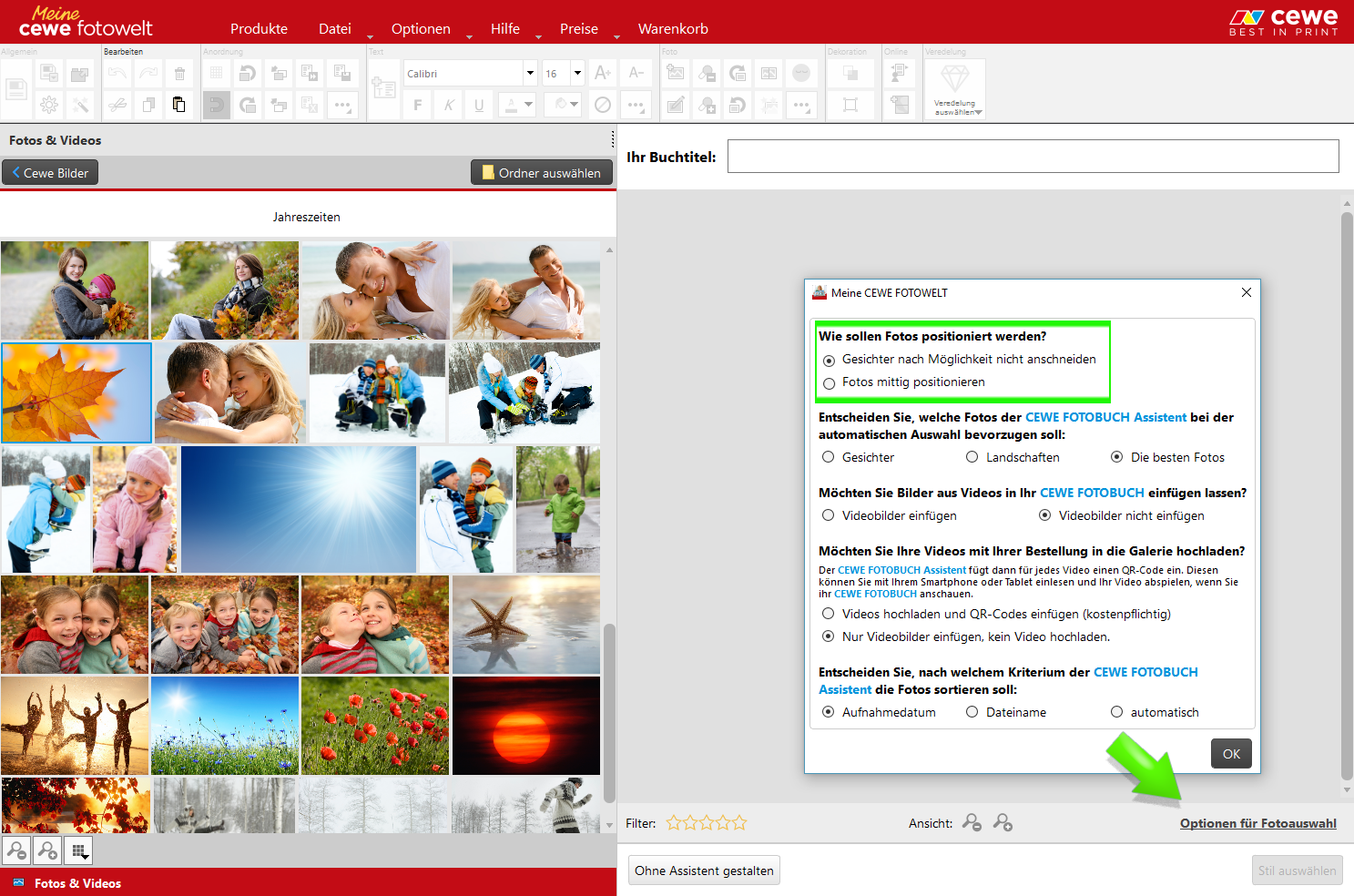
Task: Click the copy icon in Bearbeiten
Action: (x=148, y=105)
